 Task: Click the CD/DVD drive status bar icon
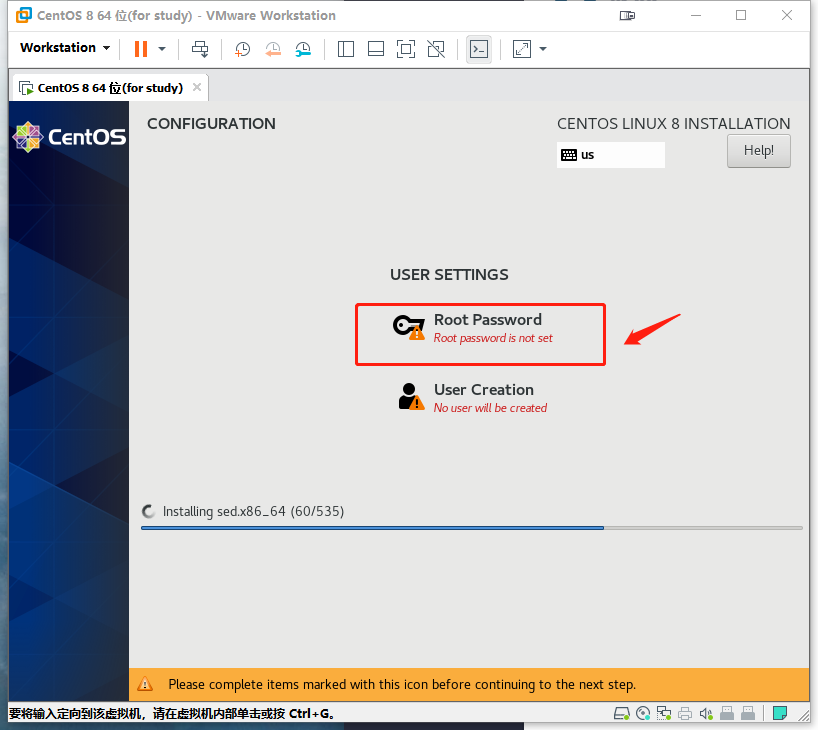tap(643, 713)
